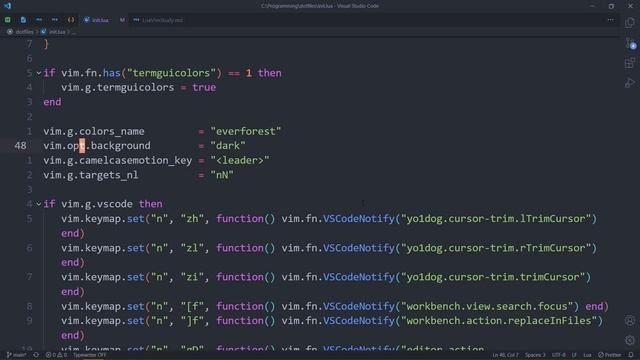Click the "dark" string value
The height and width of the screenshot is (360, 640).
pos(228,146)
